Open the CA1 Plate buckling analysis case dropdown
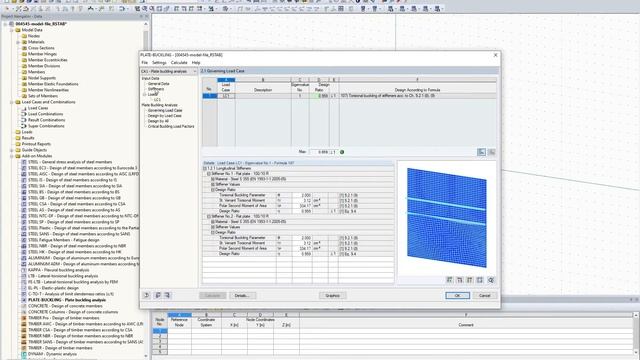 (169, 71)
